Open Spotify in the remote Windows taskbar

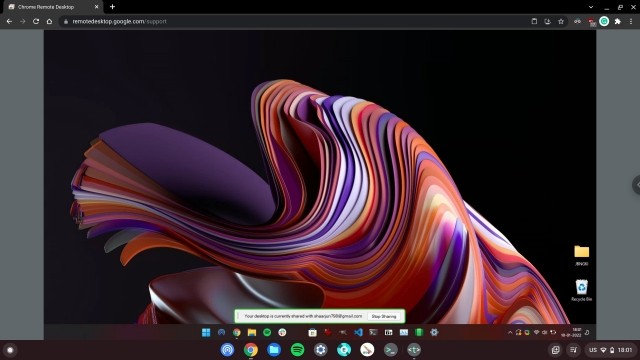pos(267,332)
